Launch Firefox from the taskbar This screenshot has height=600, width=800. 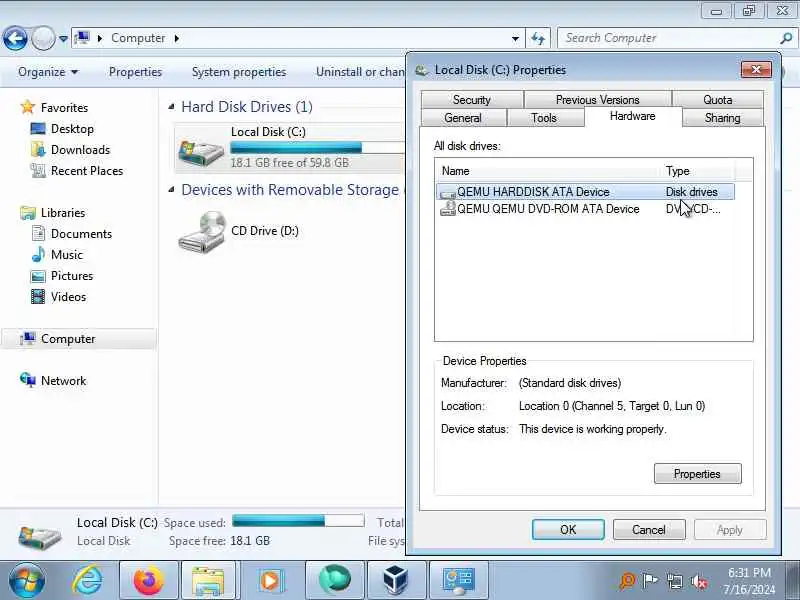[148, 581]
